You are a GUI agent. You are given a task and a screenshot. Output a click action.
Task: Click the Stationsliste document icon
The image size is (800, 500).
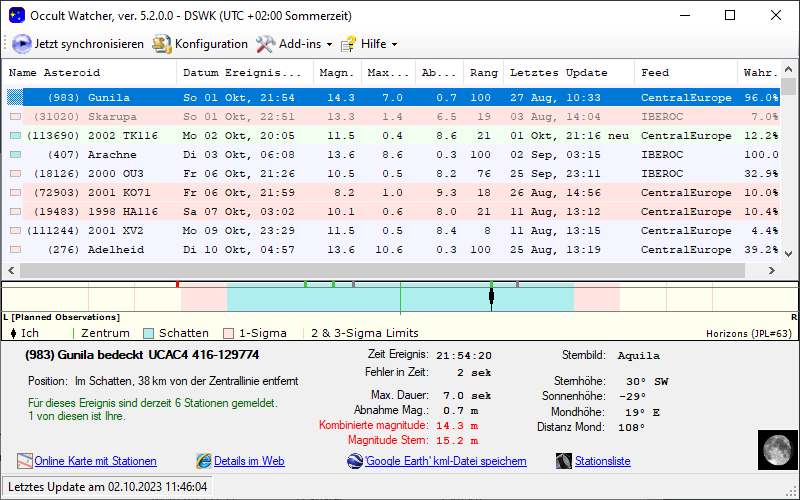point(566,461)
